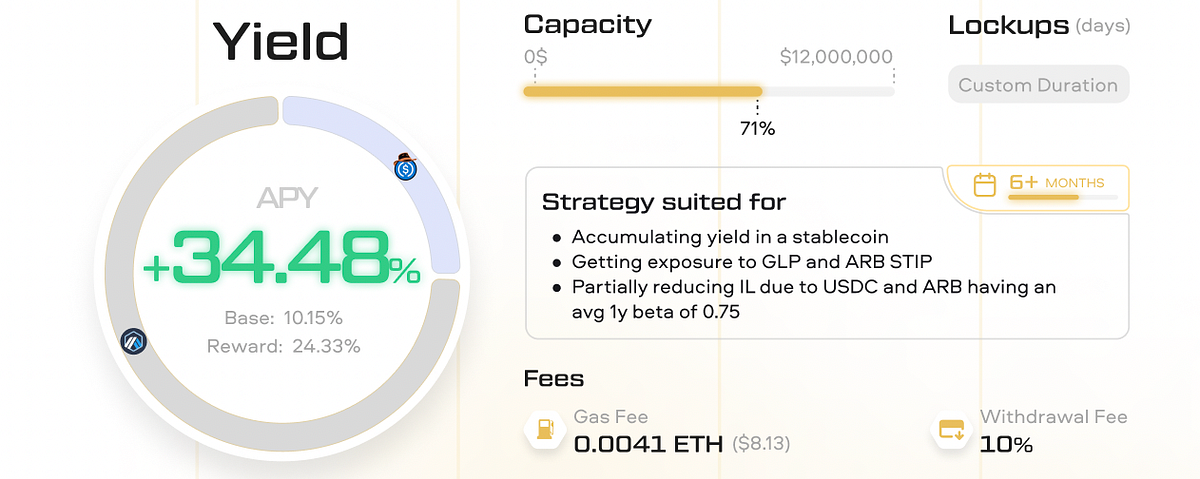Click the calendar icon beside 6+ months
Screen dimensions: 1200x479
(x=985, y=185)
